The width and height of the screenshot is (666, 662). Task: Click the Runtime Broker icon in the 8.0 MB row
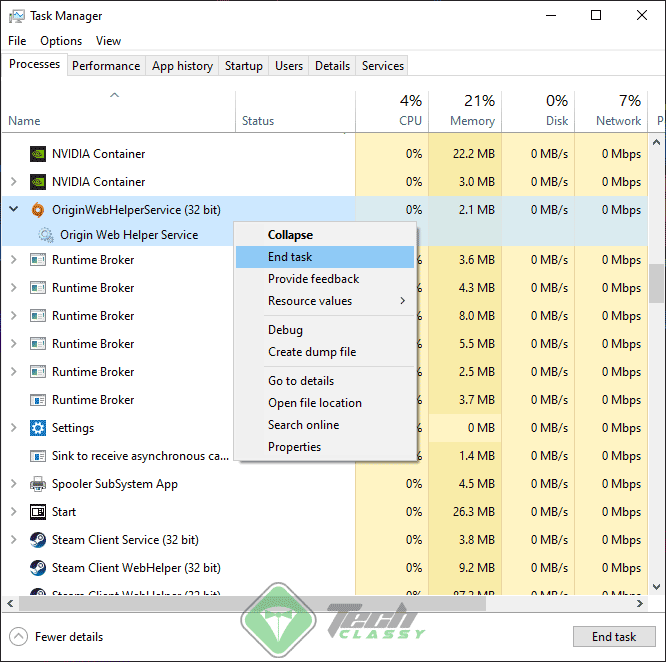click(x=38, y=316)
